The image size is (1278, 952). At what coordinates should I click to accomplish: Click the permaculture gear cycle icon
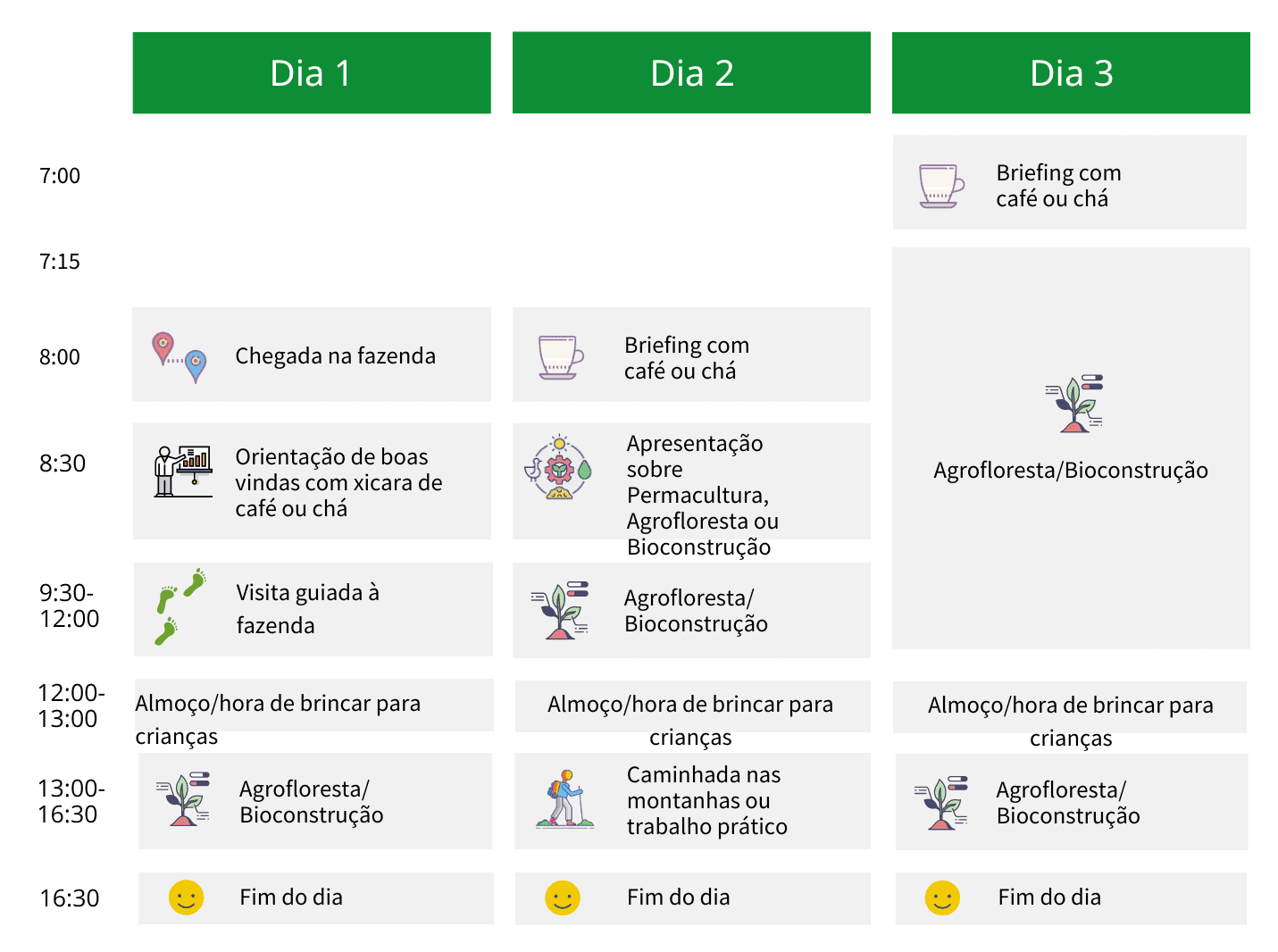coord(559,469)
